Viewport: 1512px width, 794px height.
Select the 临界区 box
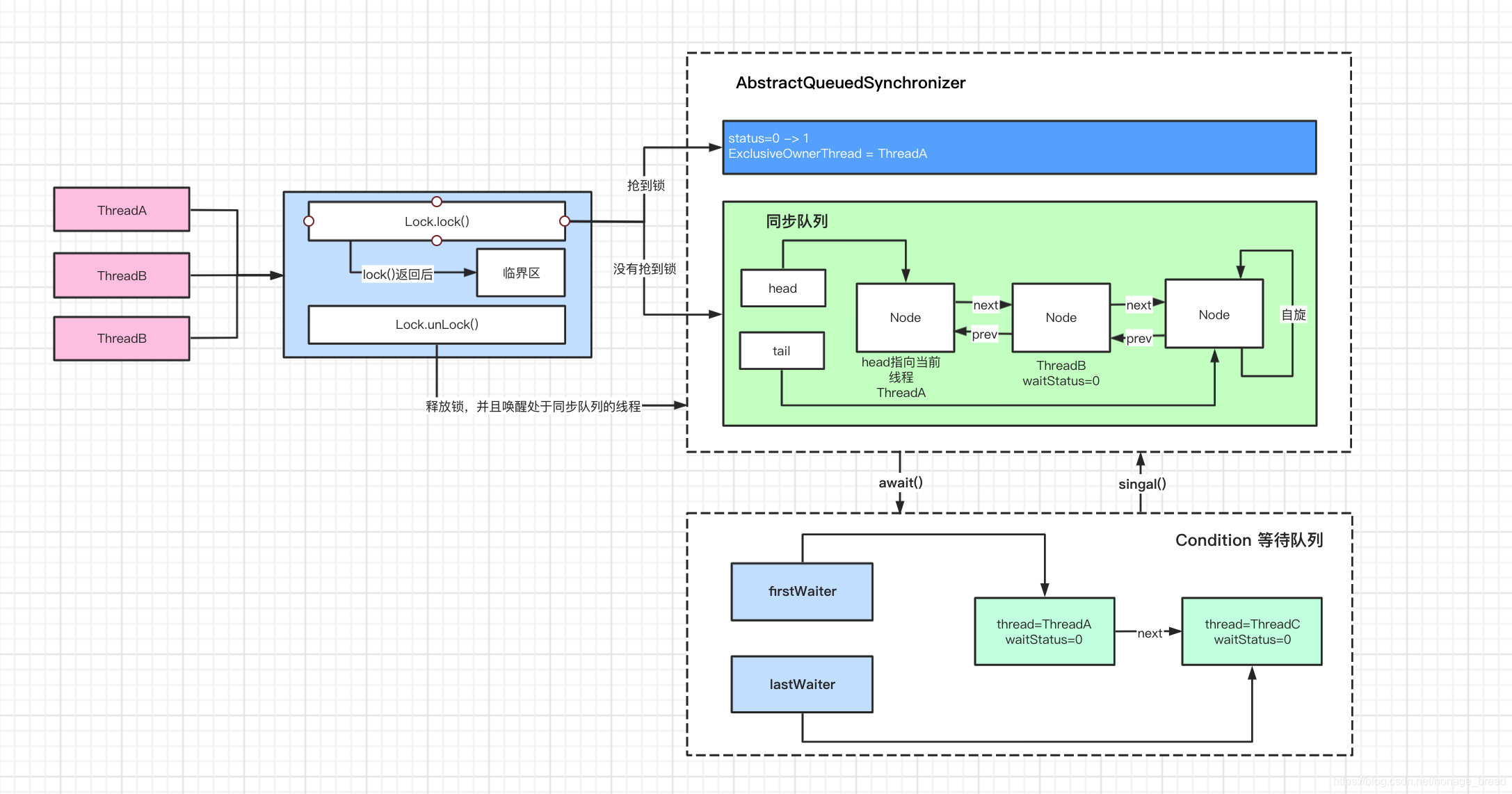[521, 273]
